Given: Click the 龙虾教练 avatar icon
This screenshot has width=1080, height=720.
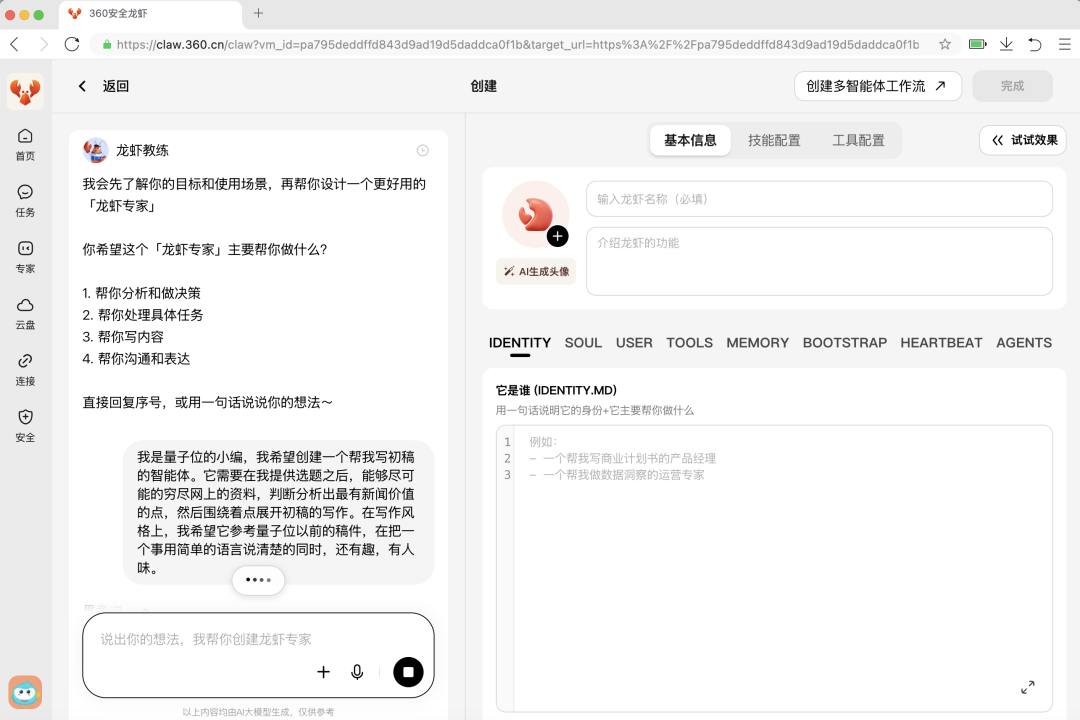Looking at the screenshot, I should click(96, 150).
